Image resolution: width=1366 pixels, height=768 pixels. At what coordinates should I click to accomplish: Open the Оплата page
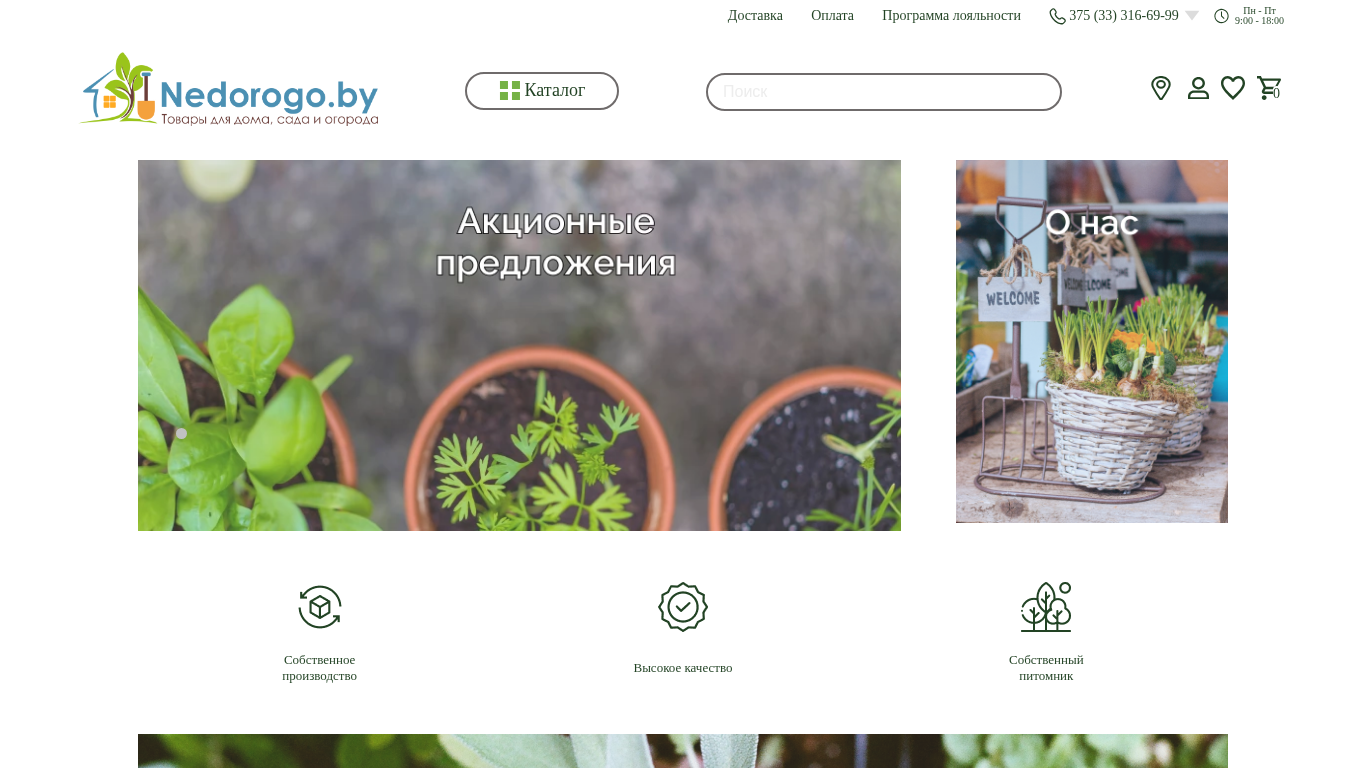tap(832, 16)
